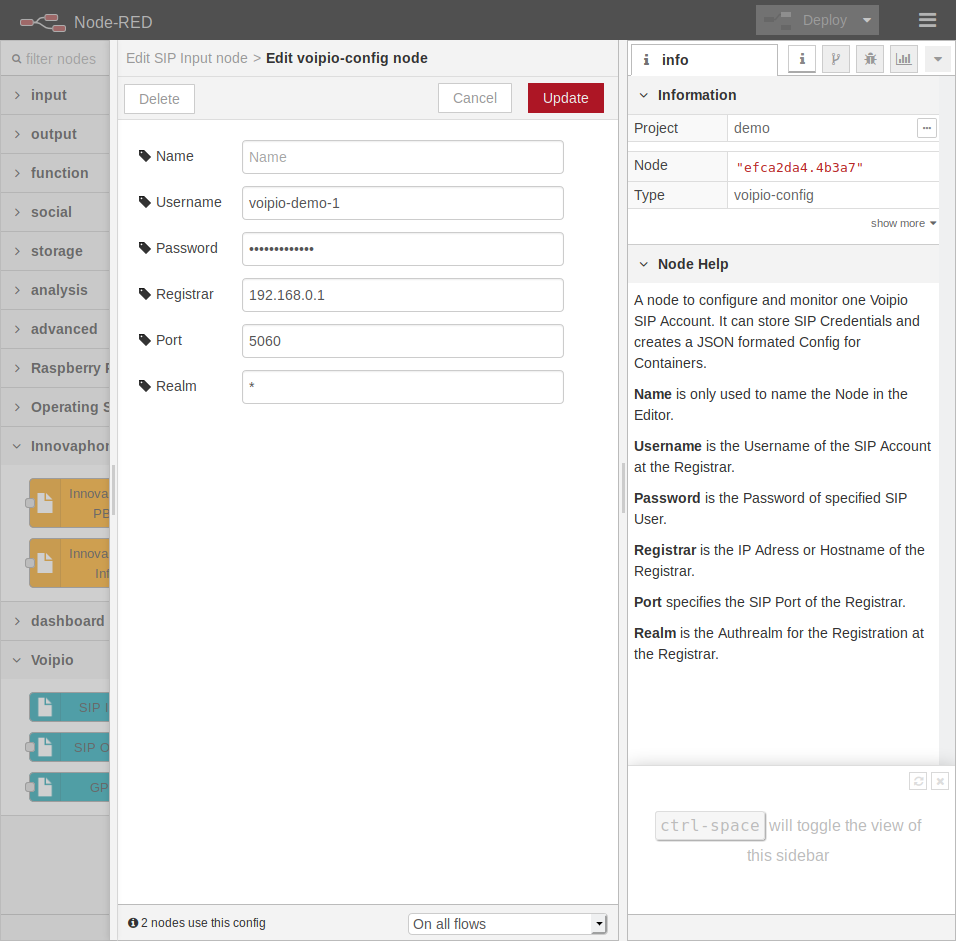Close the tip box
Screen dimensions: 956x941
point(939,781)
